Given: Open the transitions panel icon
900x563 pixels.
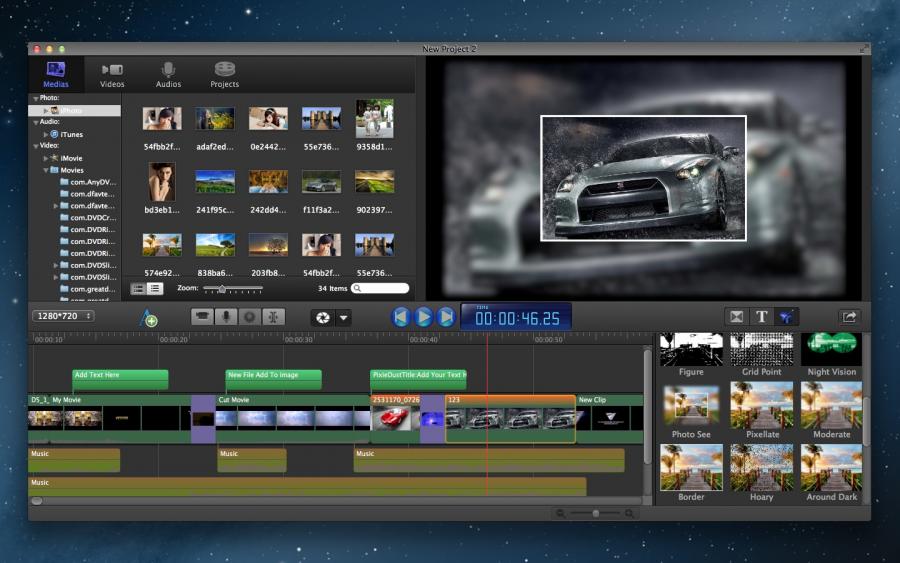Looking at the screenshot, I should pyautogui.click(x=736, y=317).
